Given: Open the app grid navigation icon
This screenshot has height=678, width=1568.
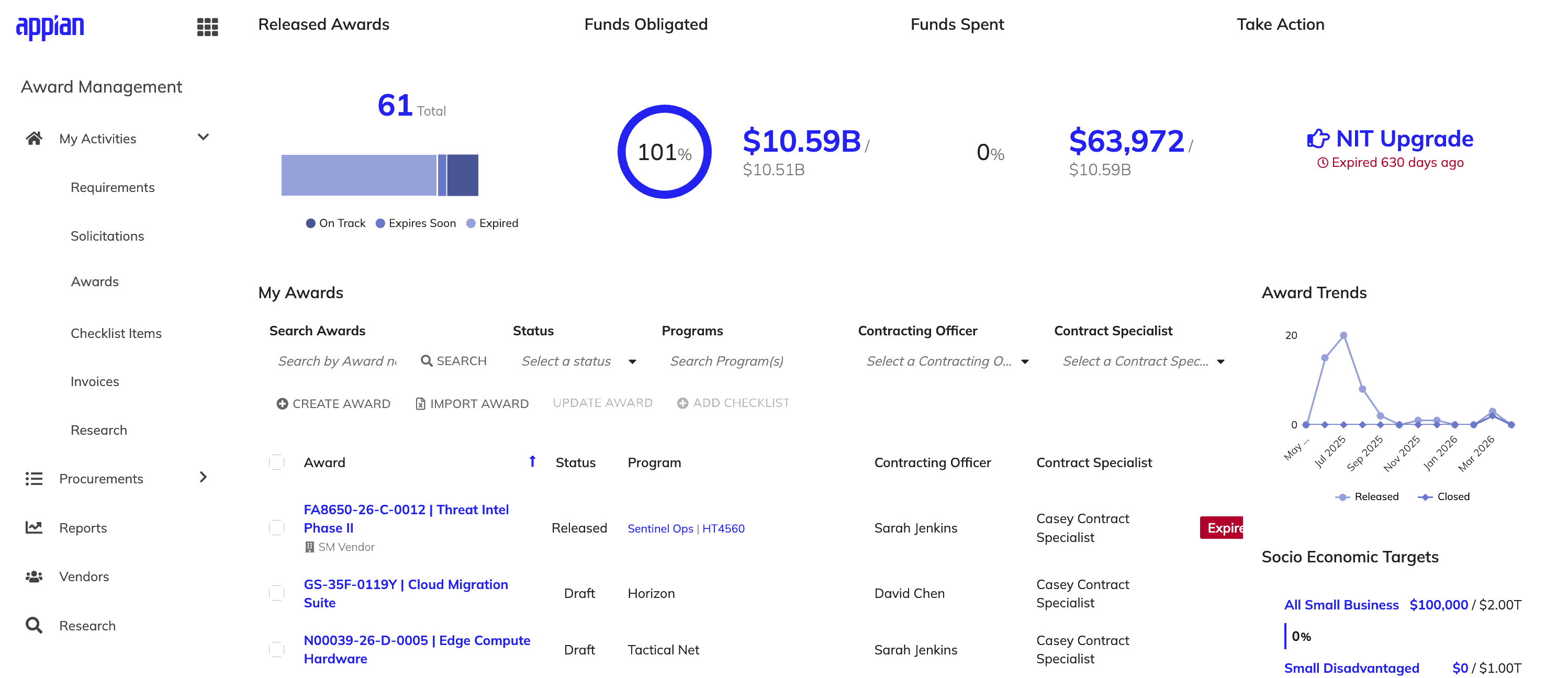Looking at the screenshot, I should (208, 27).
